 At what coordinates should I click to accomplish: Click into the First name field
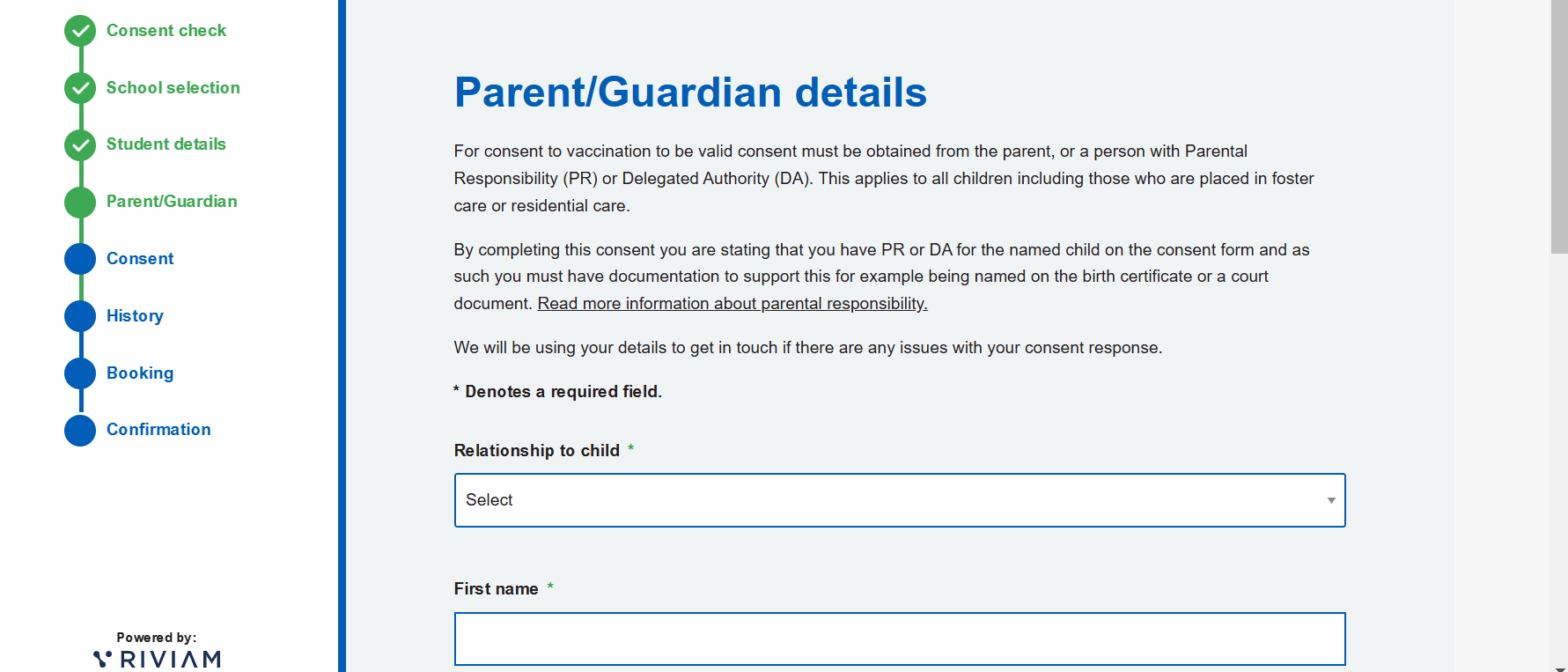coord(899,639)
